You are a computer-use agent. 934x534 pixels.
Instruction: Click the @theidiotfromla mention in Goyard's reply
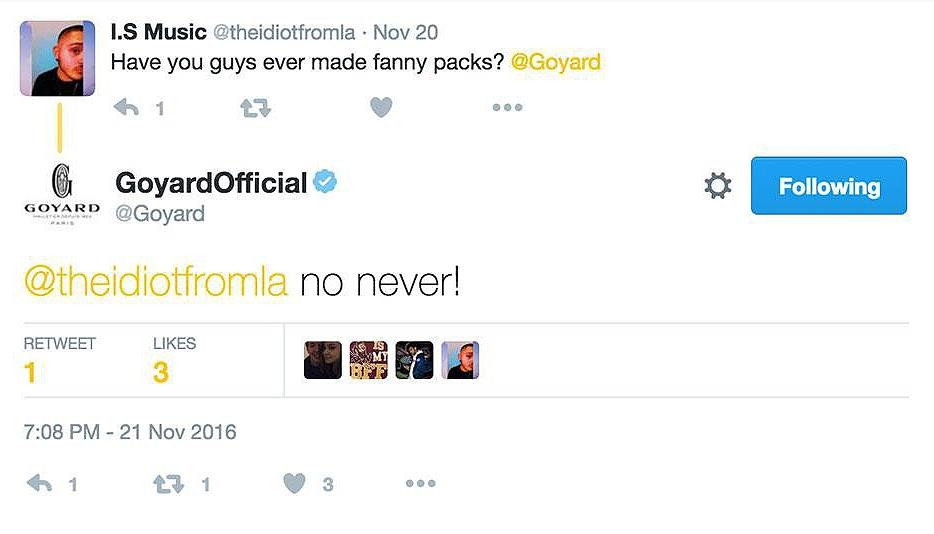(x=155, y=282)
